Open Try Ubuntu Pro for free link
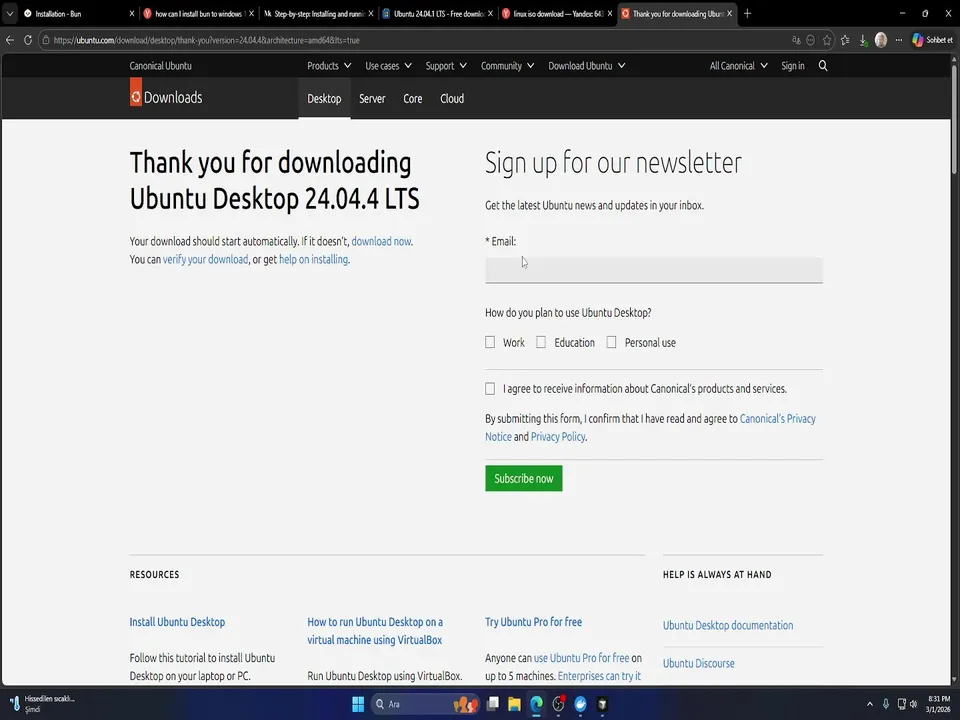 (x=533, y=622)
